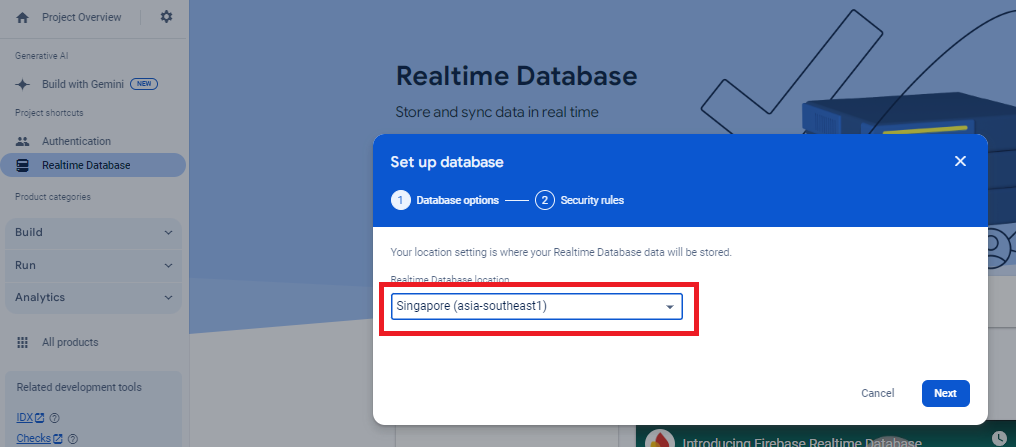Open project settings gear icon

pyautogui.click(x=166, y=17)
